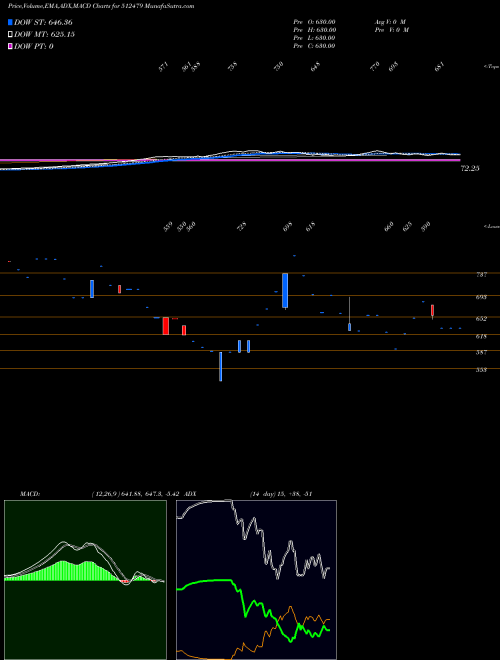Select the DOW MT: 625.15 label
Viewport: 500px width, 660px height.
(44, 34)
